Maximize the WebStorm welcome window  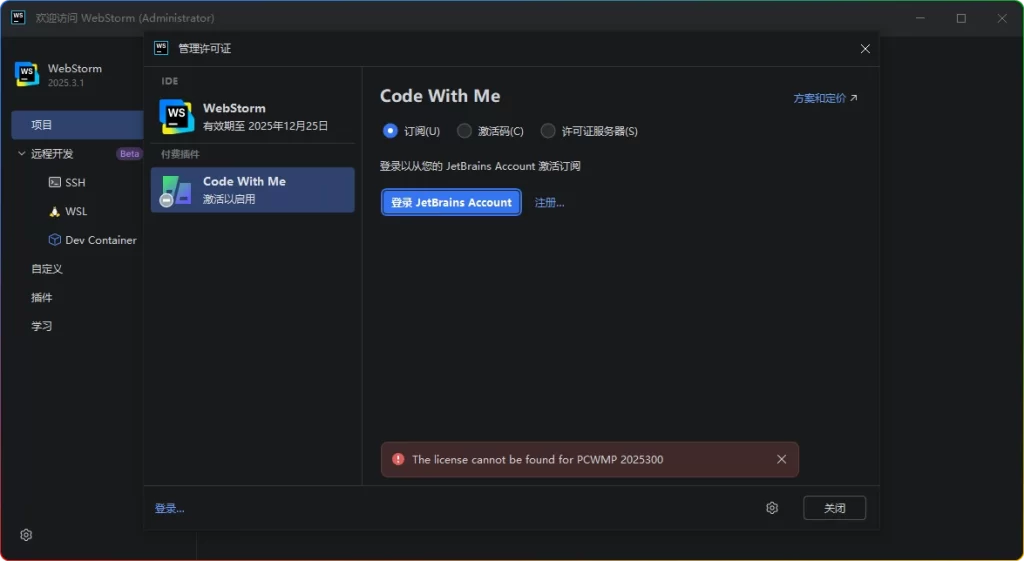pos(961,18)
